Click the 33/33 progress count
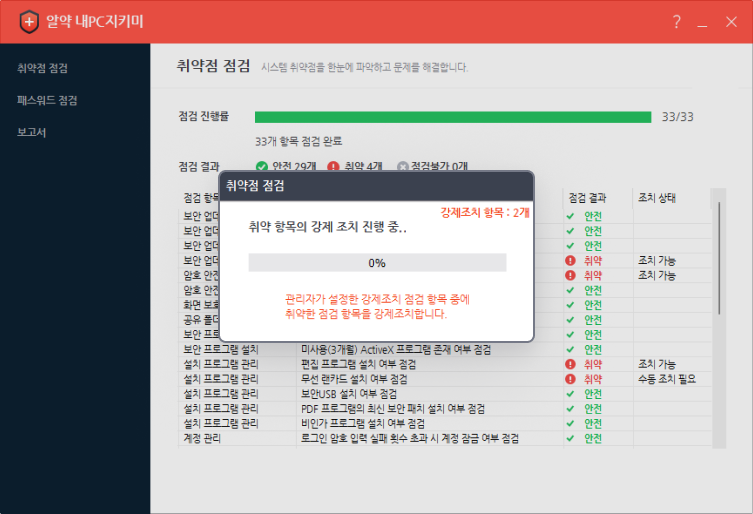Viewport: 753px width, 514px height. pos(678,117)
